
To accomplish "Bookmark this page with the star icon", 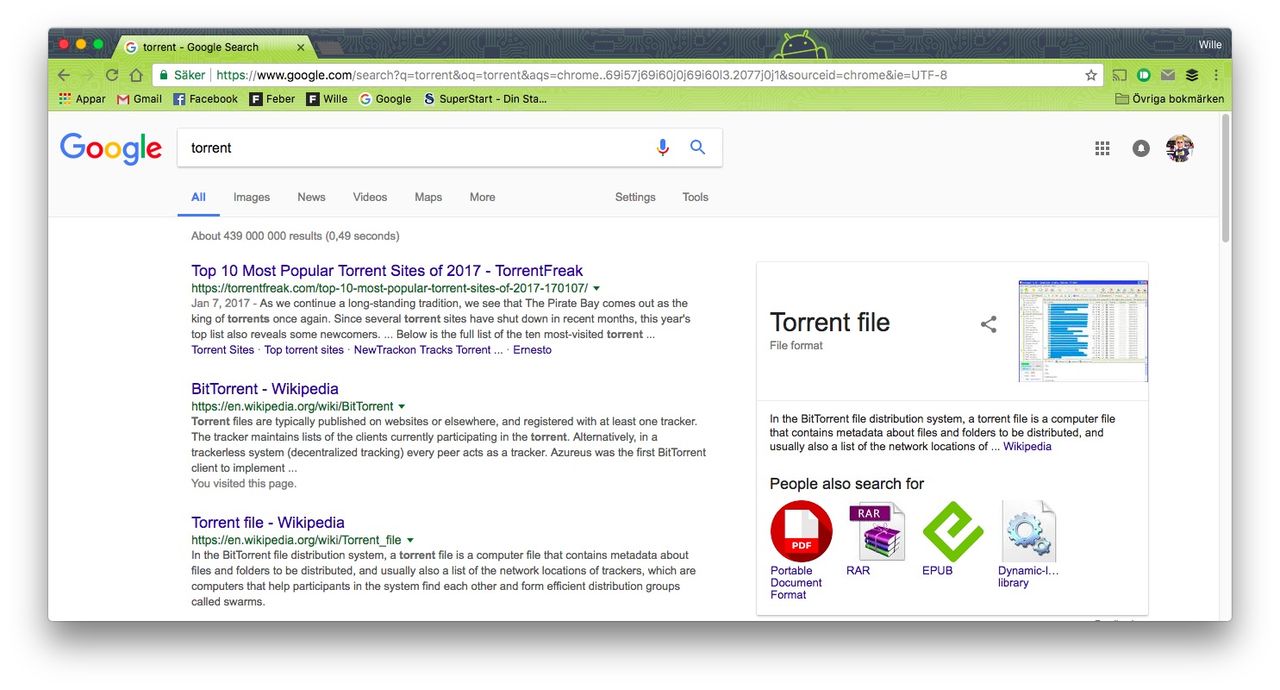I will [x=1091, y=75].
